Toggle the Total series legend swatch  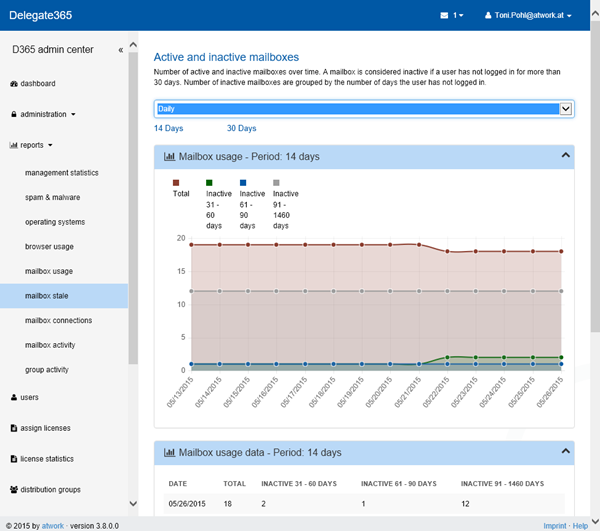coord(176,183)
